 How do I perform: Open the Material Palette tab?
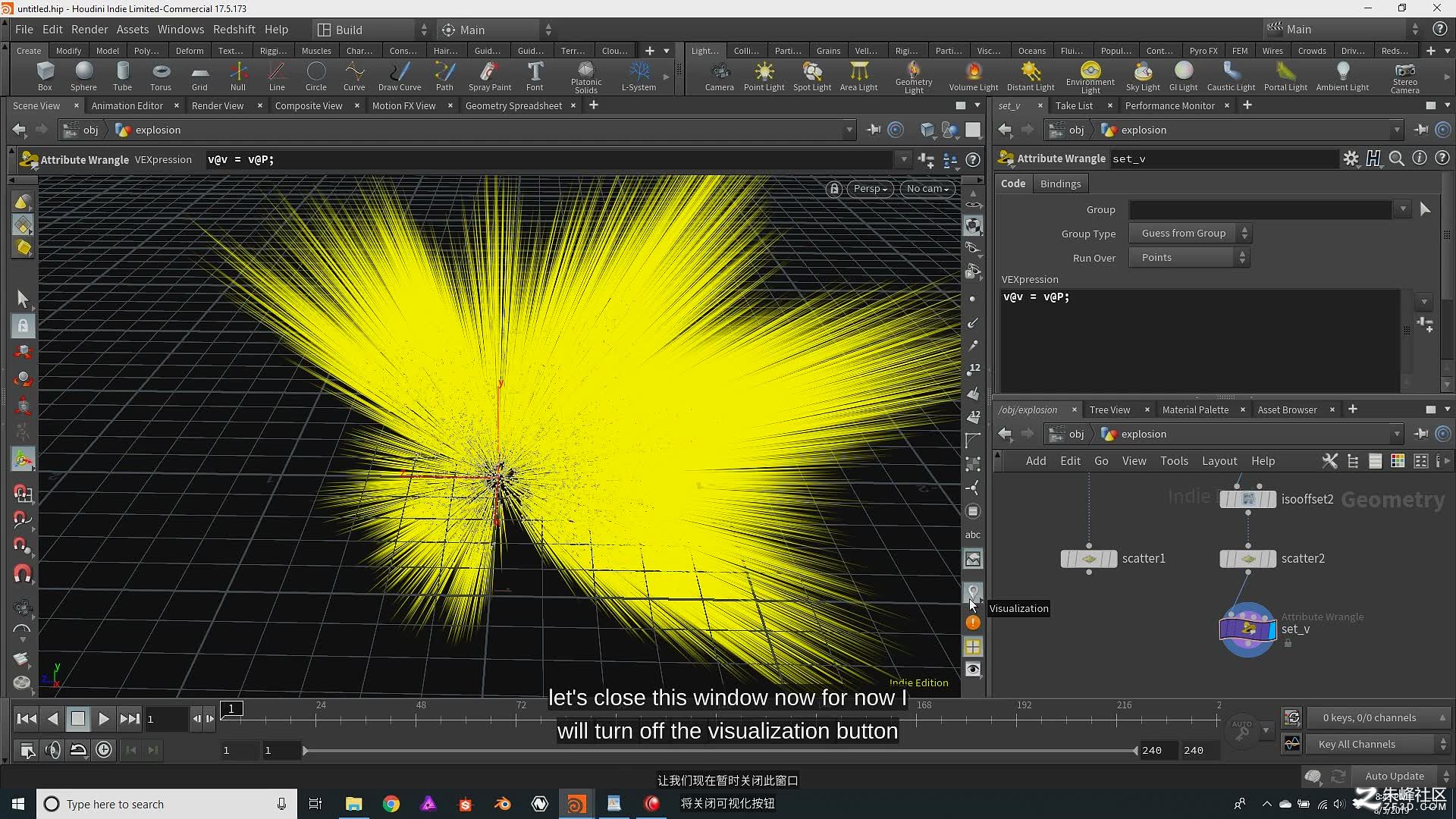pyautogui.click(x=1195, y=410)
